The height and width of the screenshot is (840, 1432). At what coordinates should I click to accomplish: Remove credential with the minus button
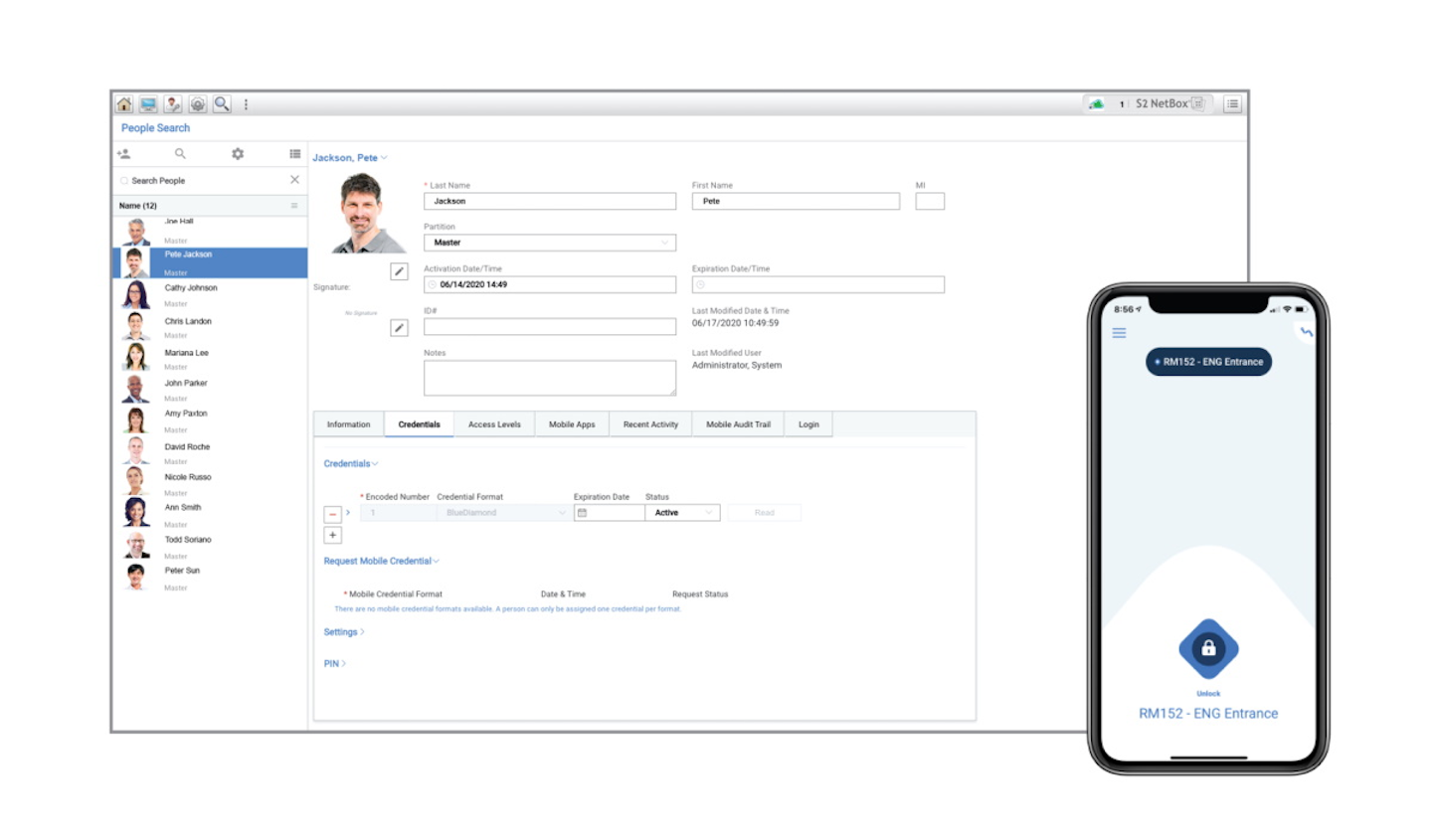333,514
